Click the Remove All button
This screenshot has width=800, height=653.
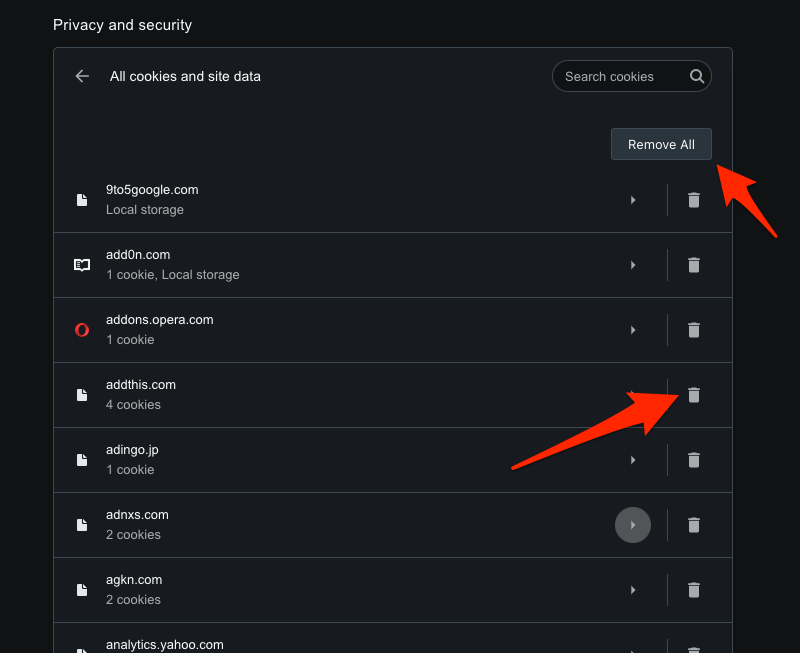coord(661,143)
